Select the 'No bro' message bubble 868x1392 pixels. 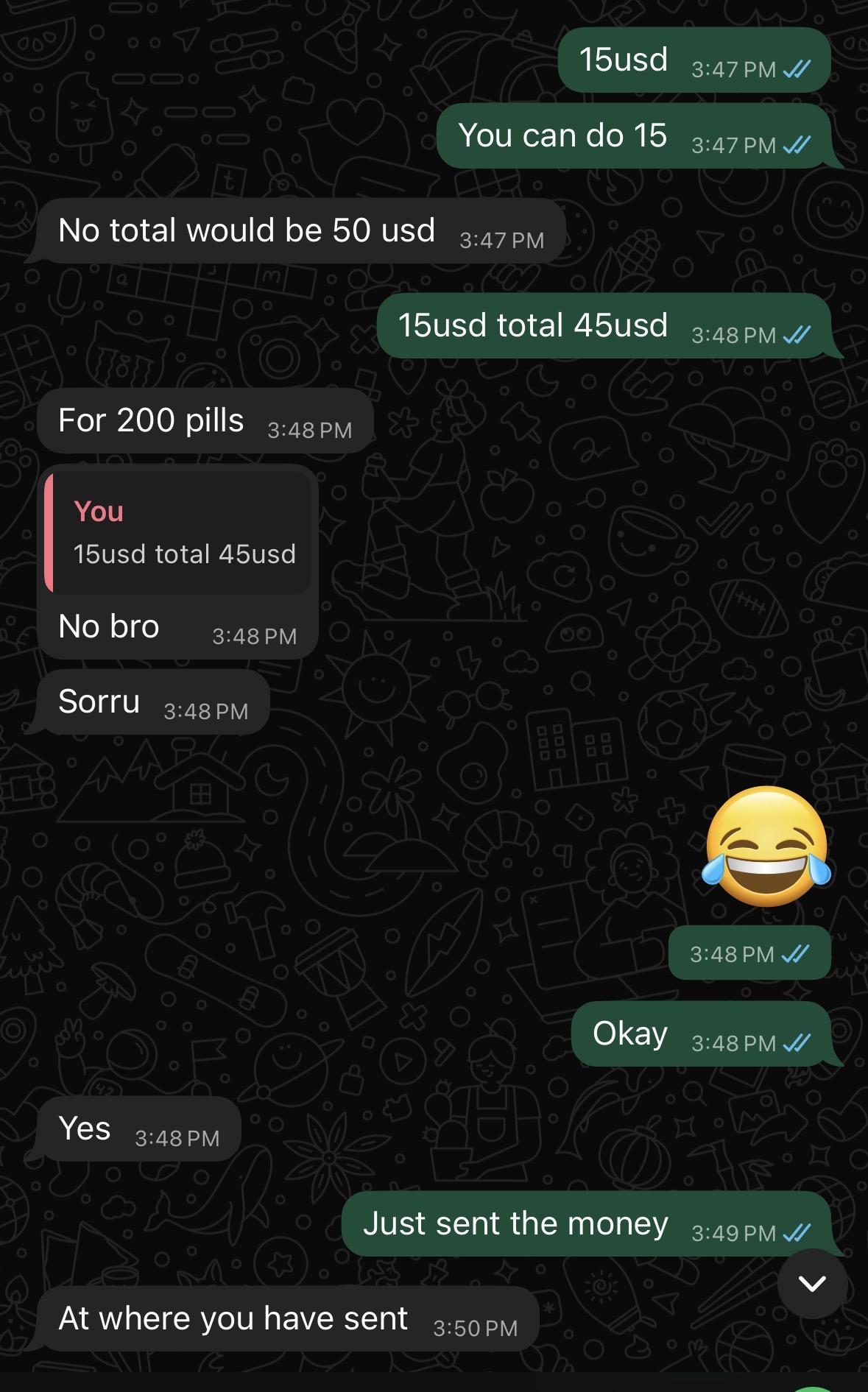177,562
